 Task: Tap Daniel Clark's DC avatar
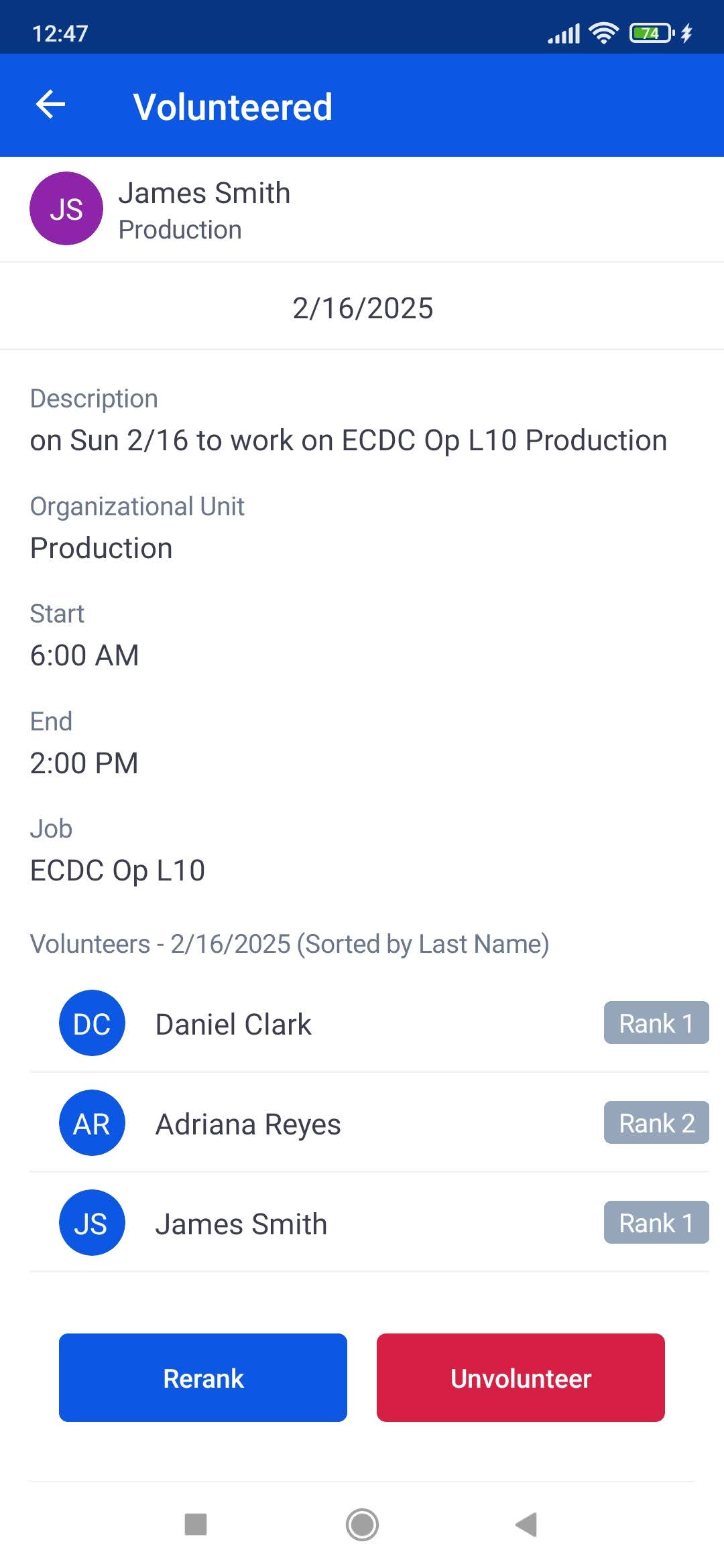[92, 1023]
